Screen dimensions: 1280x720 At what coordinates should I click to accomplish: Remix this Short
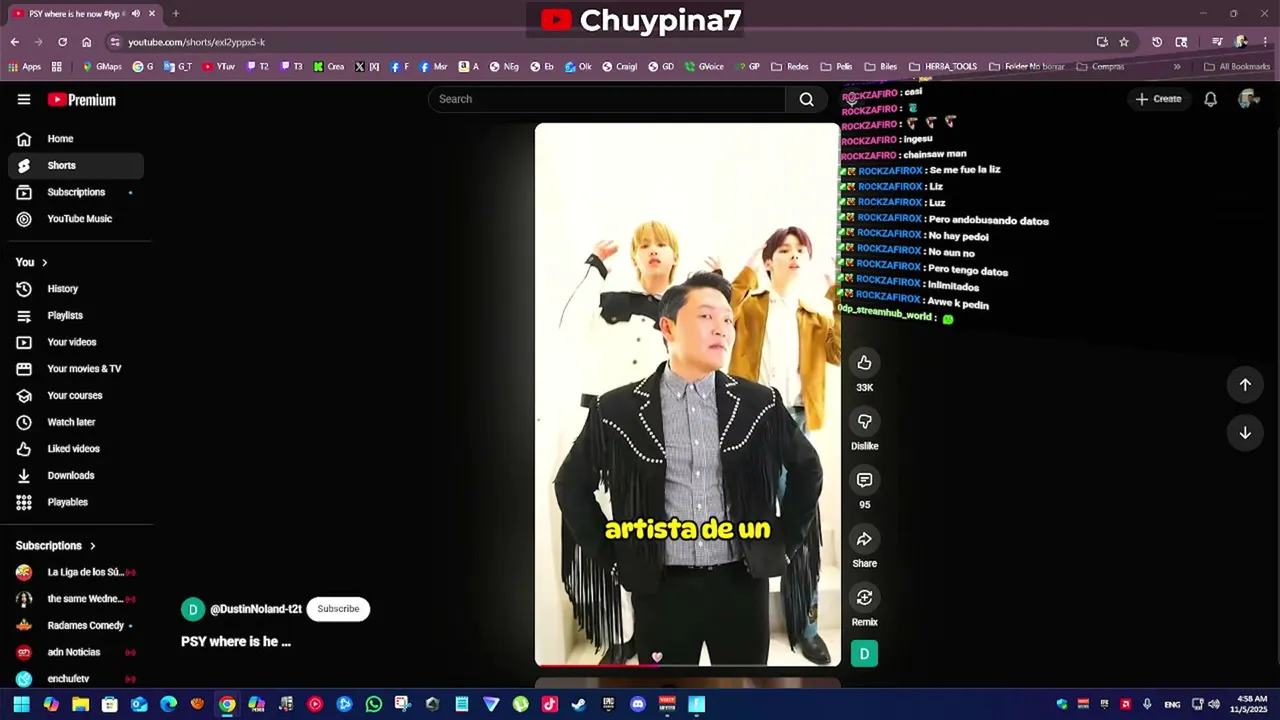click(865, 598)
